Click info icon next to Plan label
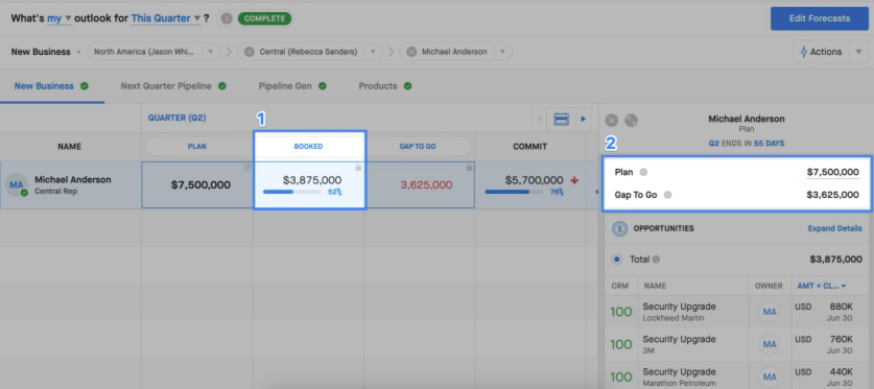This screenshot has height=389, width=874. point(643,172)
